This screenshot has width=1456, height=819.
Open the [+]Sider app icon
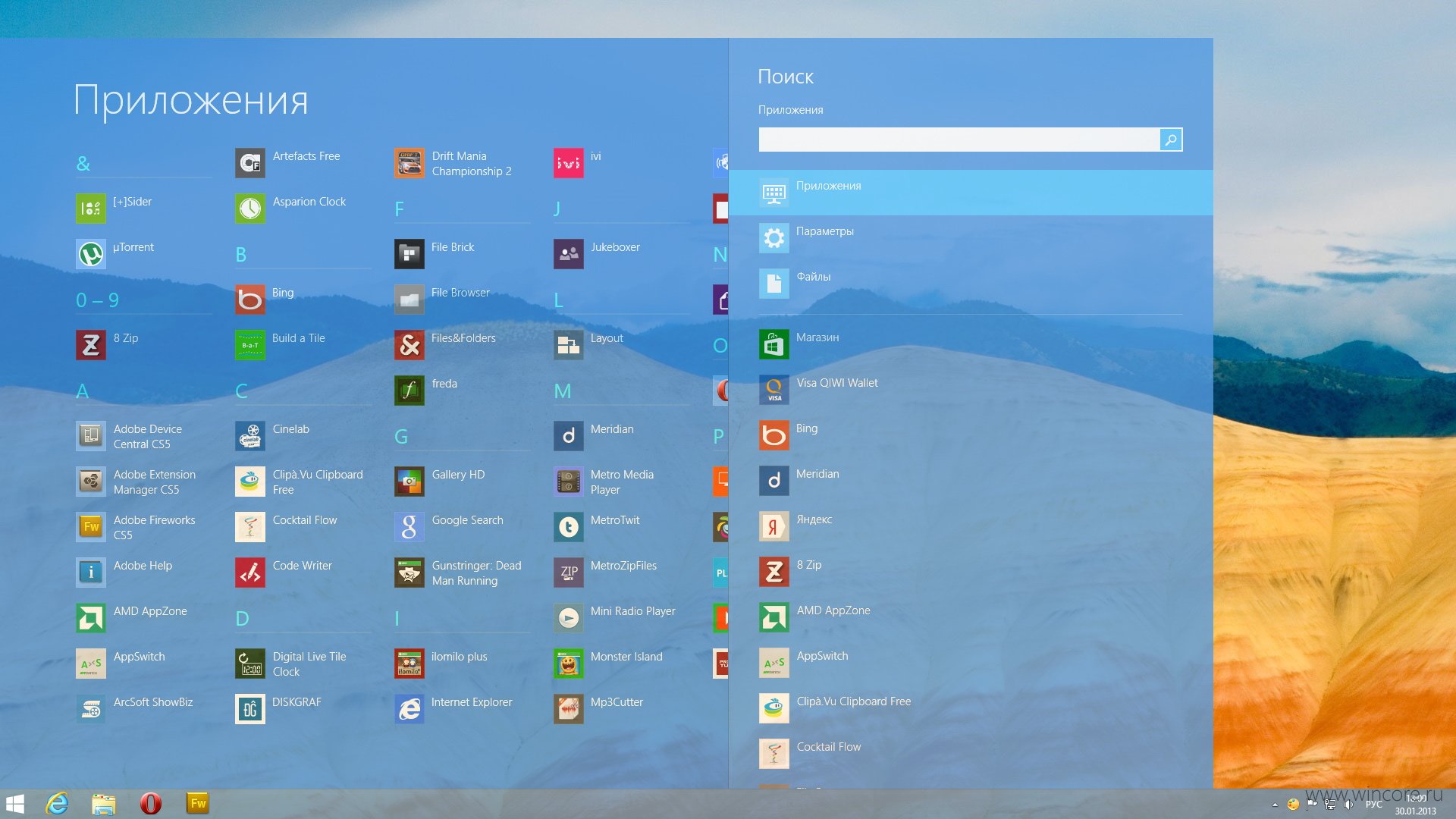tap(90, 209)
